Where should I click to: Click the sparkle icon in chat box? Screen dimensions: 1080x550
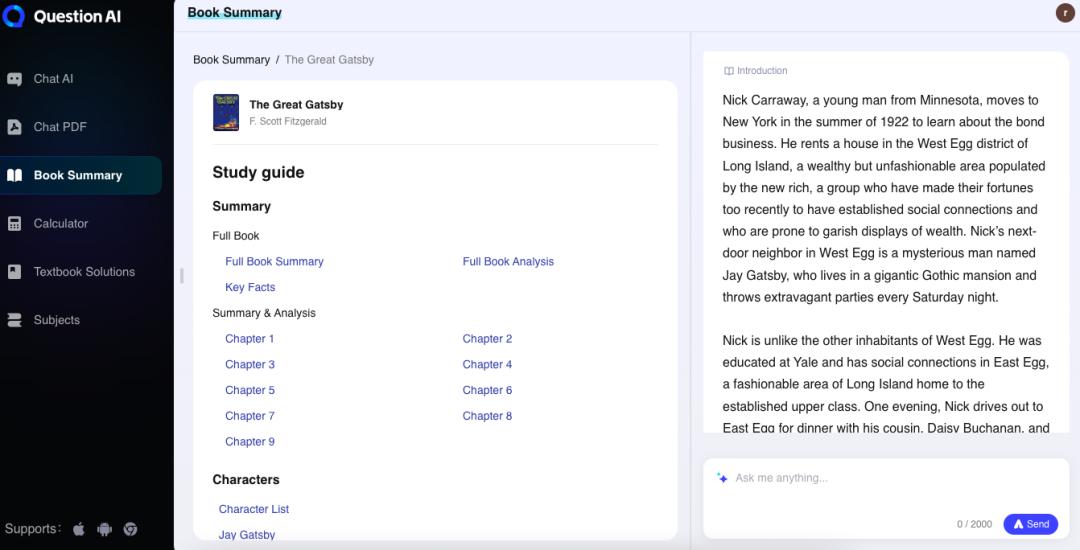[x=722, y=478]
